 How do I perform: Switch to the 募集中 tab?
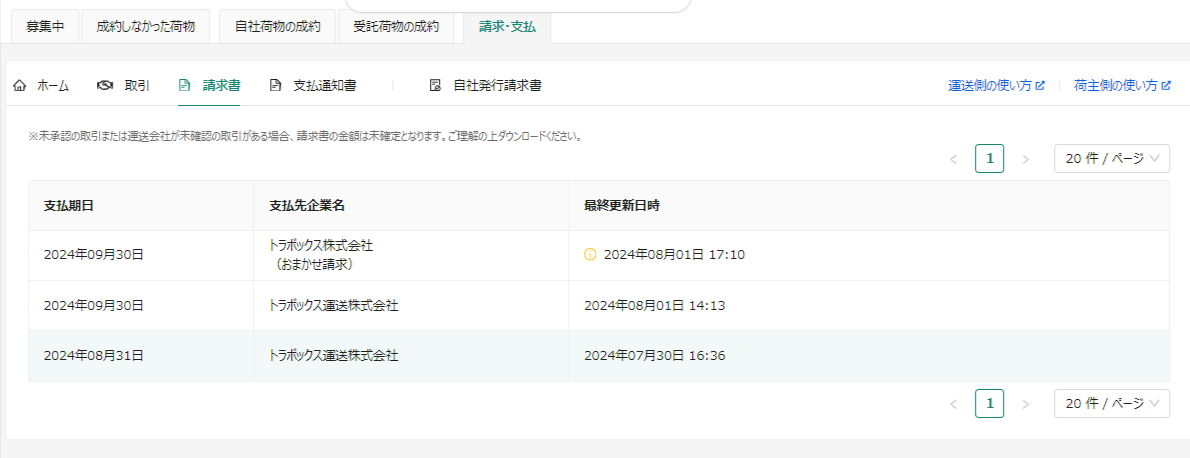point(45,27)
